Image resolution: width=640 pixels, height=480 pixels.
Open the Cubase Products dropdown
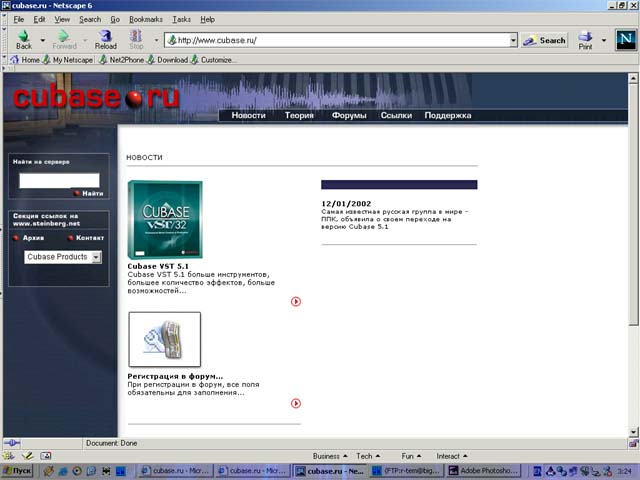click(63, 257)
